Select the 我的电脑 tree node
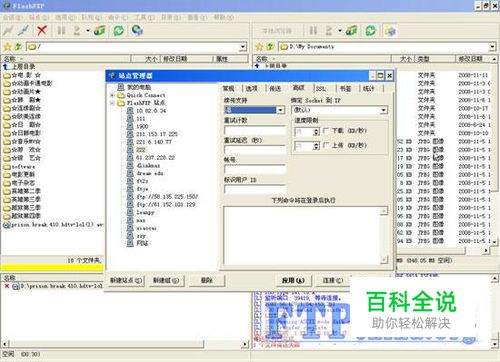500x362 pixels. 139,87
